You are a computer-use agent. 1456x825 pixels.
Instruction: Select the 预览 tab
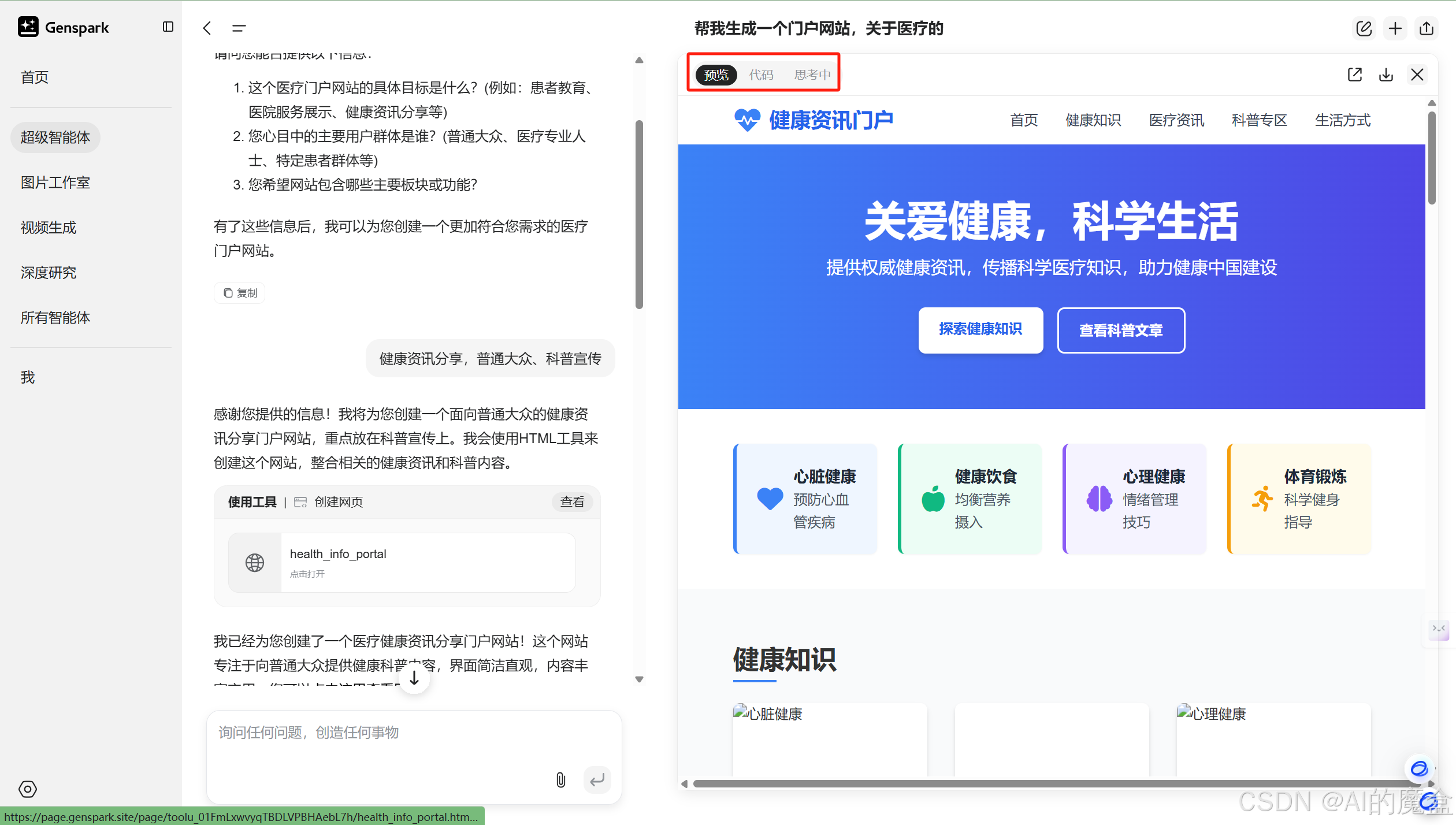click(716, 75)
